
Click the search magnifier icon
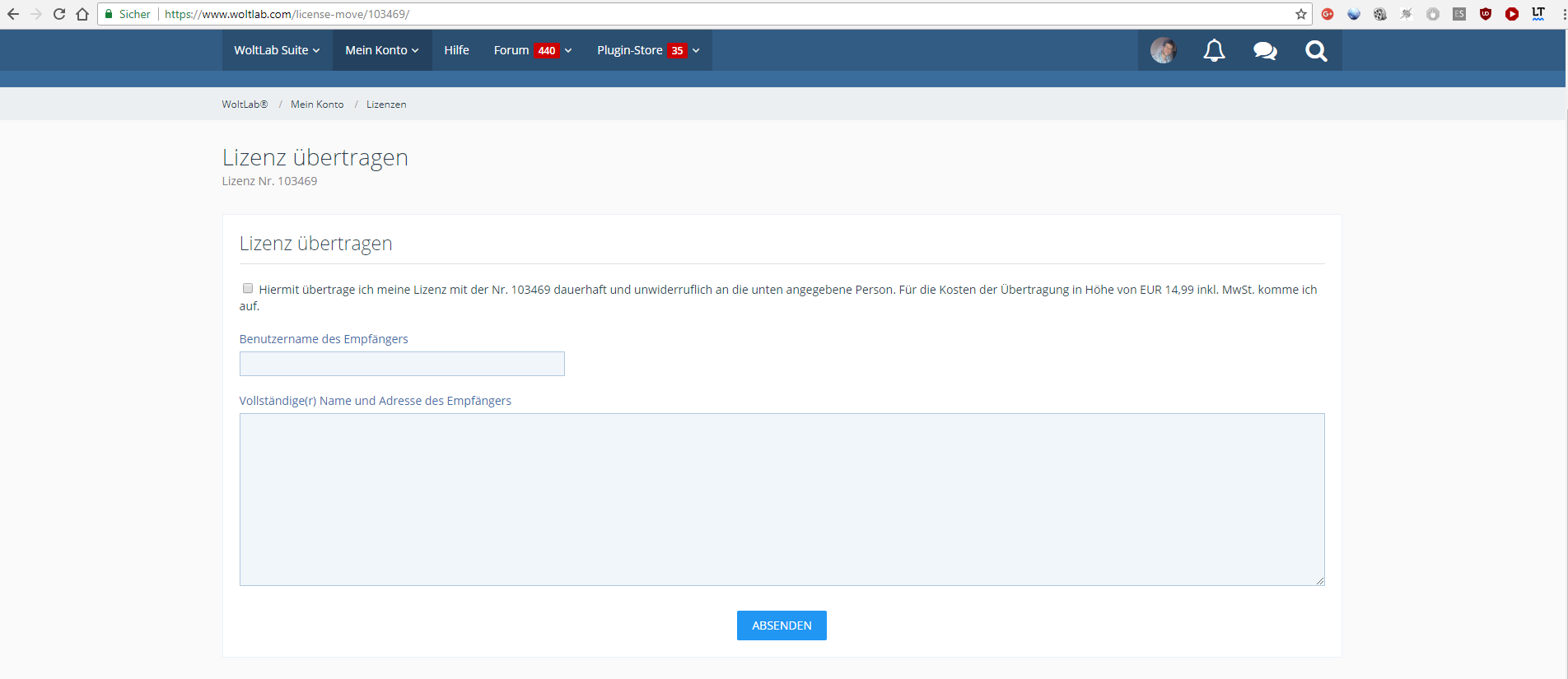(1316, 51)
